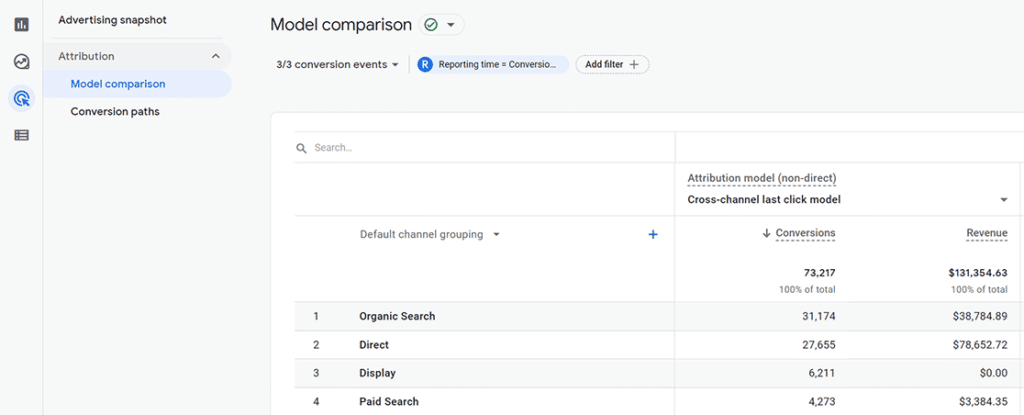Click the search magnifier icon
Screen dimensions: 1024x415
tap(302, 148)
